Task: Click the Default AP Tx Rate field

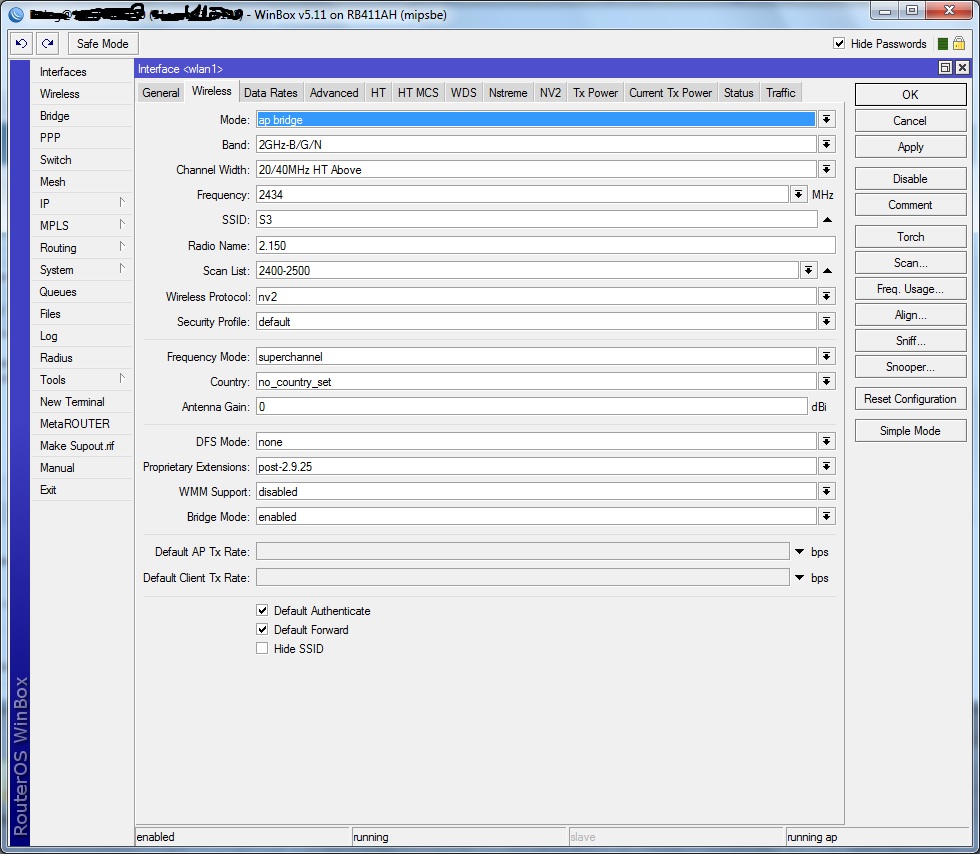Action: tap(522, 551)
